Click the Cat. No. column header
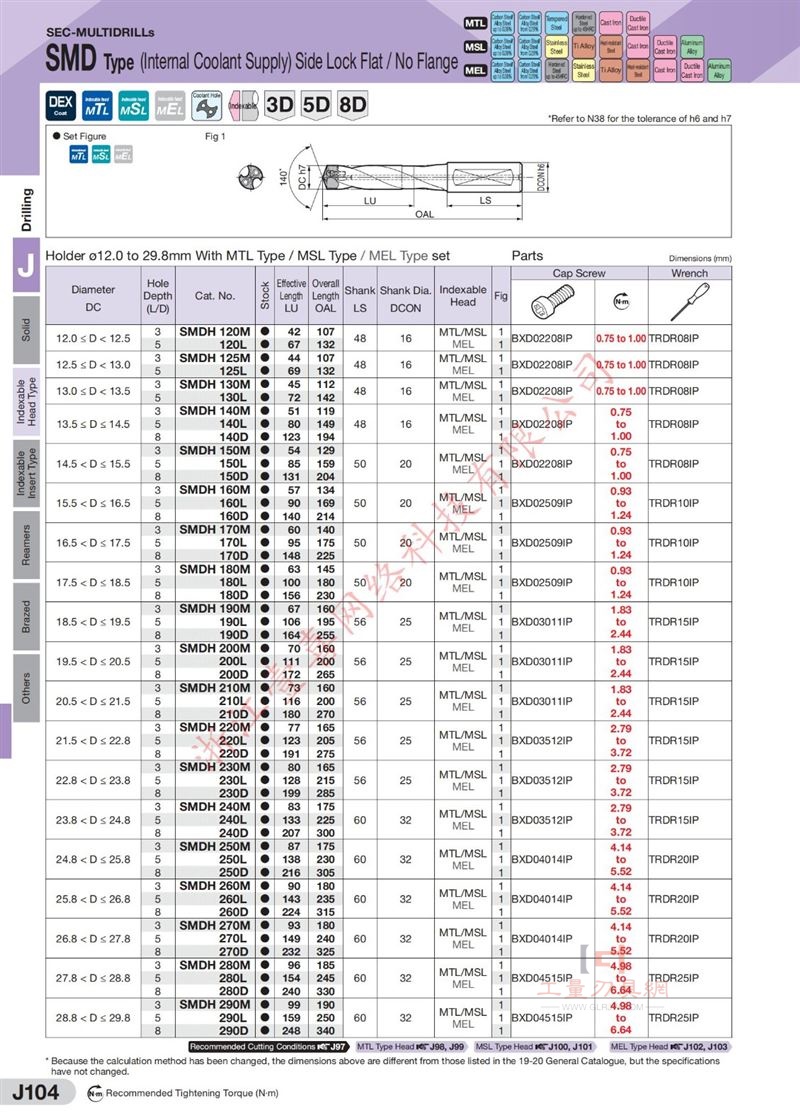Image resolution: width=800 pixels, height=1120 pixels. point(215,296)
